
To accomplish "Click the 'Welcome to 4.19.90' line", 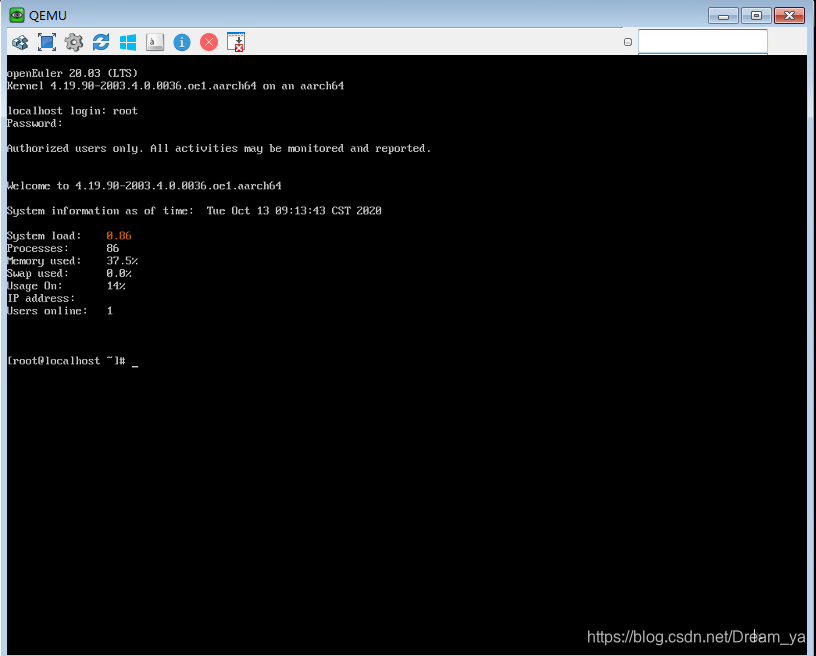I will pyautogui.click(x=144, y=186).
